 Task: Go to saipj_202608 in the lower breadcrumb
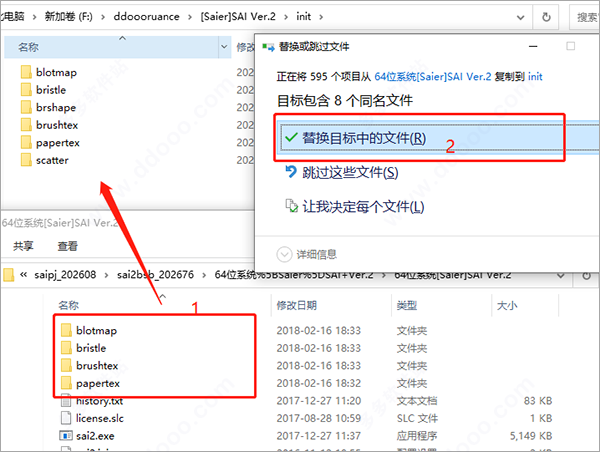65,275
